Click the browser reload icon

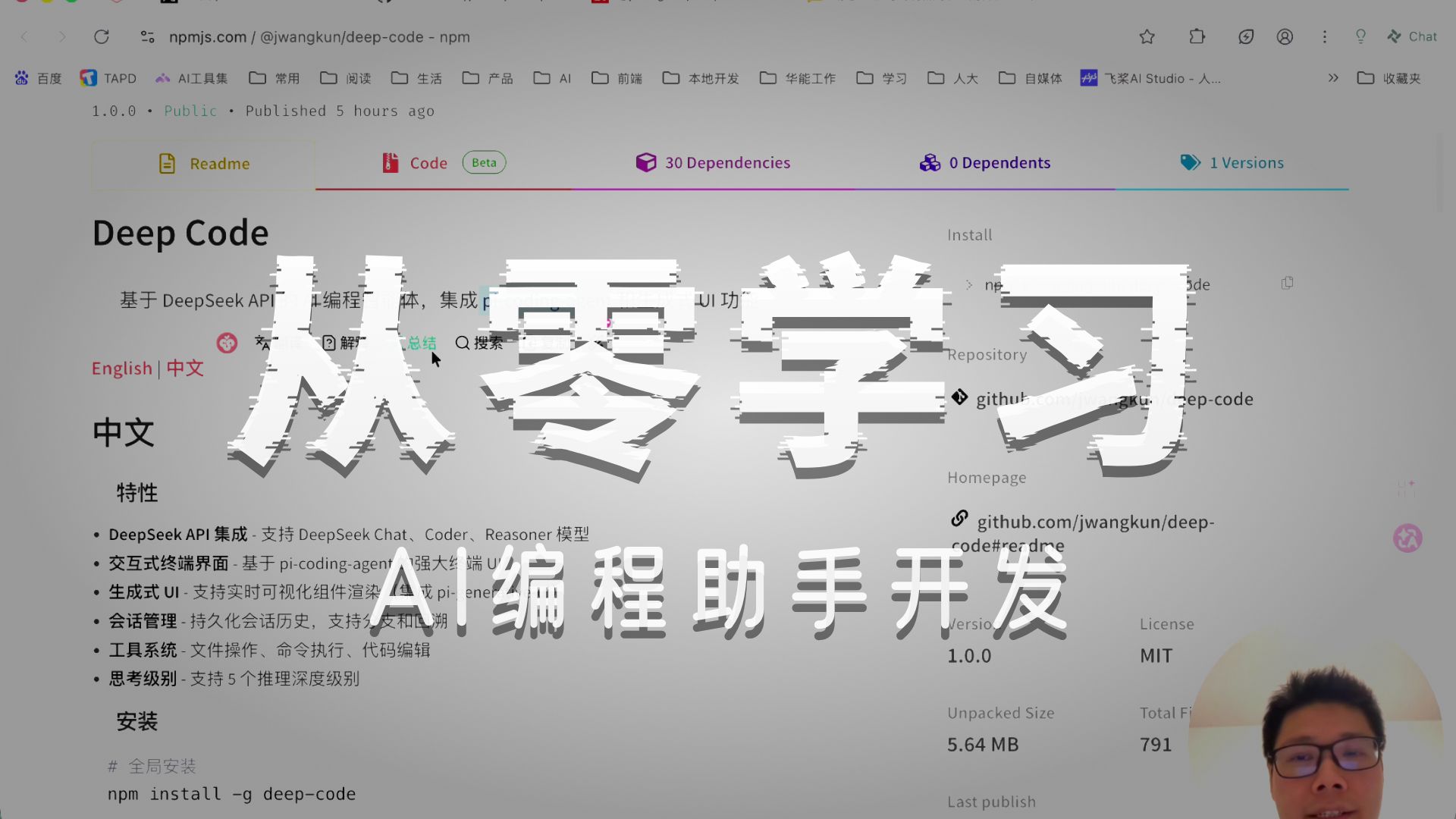click(x=102, y=36)
